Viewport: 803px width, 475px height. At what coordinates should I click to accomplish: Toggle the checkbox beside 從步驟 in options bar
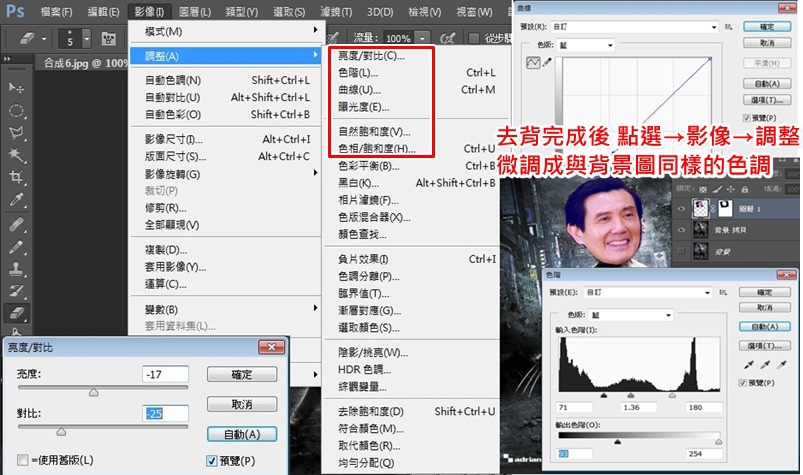pyautogui.click(x=474, y=38)
